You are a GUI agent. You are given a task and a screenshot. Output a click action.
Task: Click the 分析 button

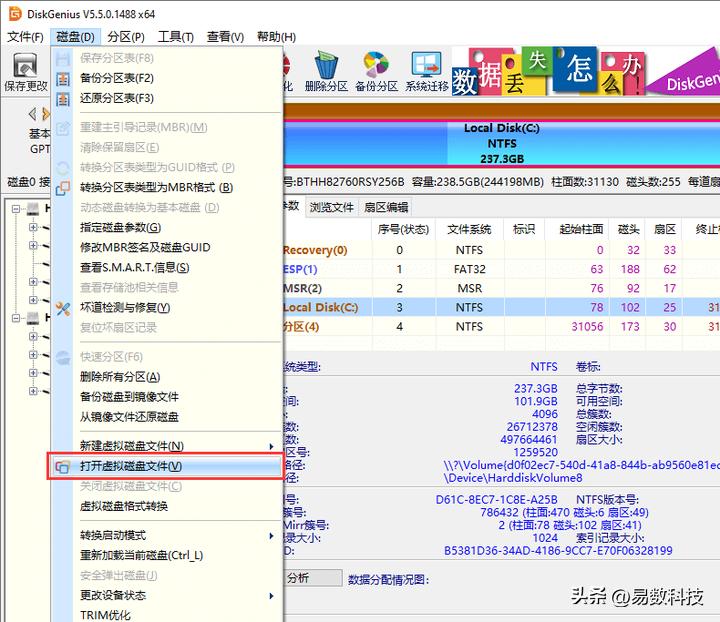[313, 578]
